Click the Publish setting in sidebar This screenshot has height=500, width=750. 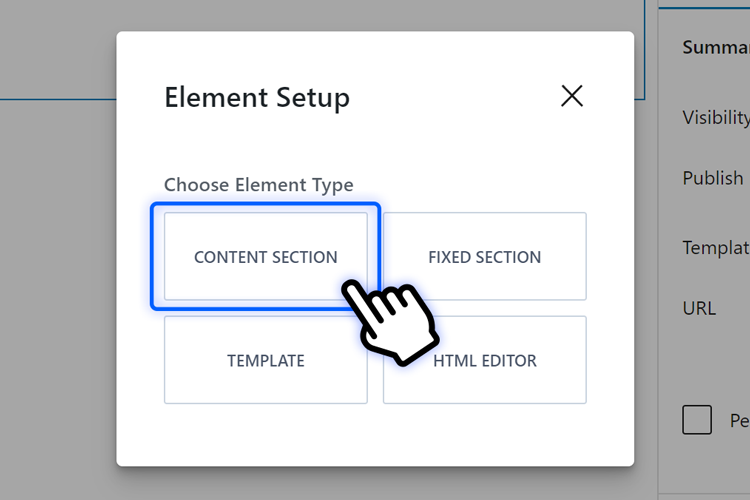click(x=713, y=178)
